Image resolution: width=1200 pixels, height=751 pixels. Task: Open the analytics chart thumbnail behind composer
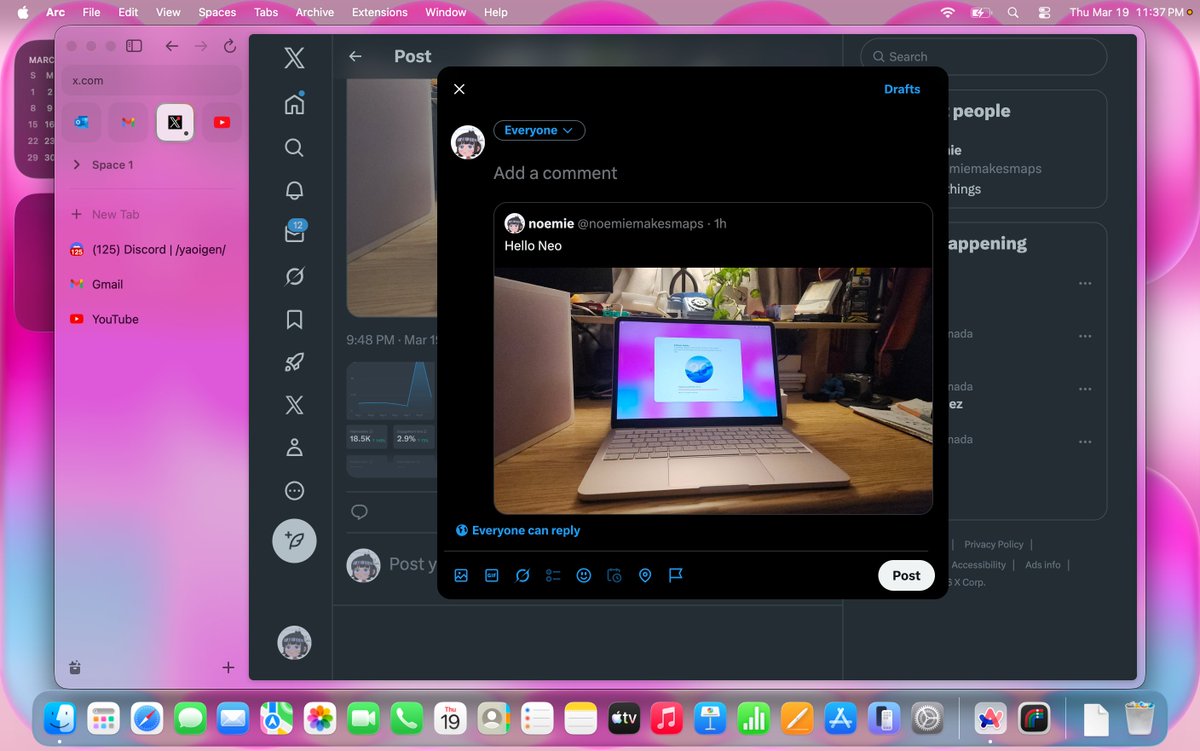click(392, 420)
